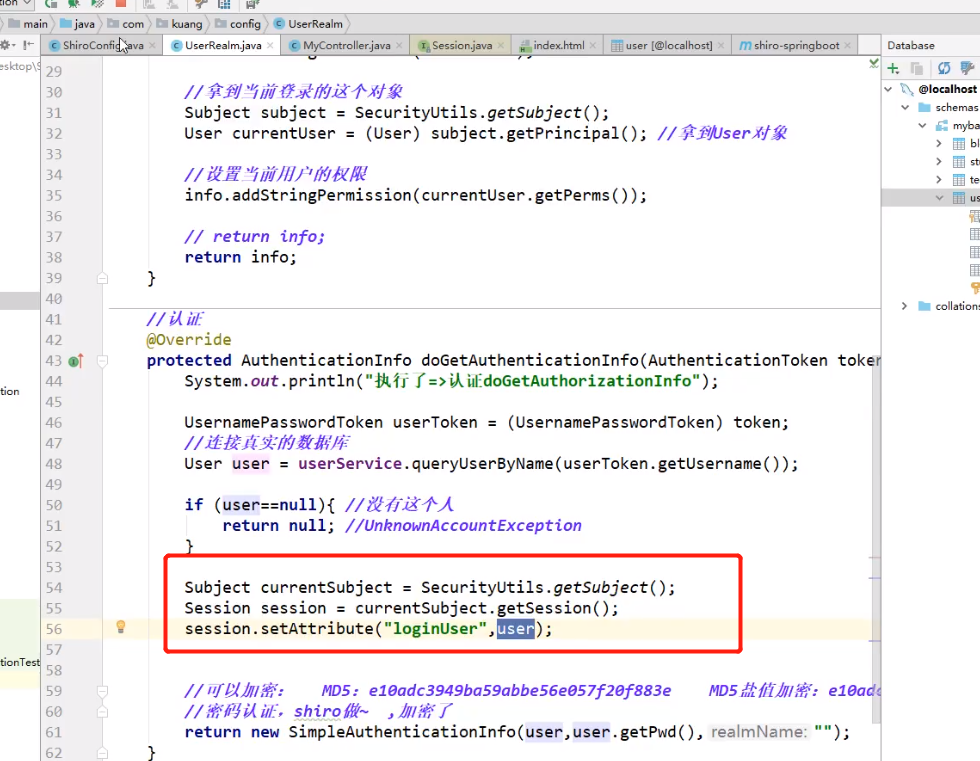The image size is (980, 761).
Task: Click the lightbulb intention icon on line 56
Action: pyautogui.click(x=121, y=628)
